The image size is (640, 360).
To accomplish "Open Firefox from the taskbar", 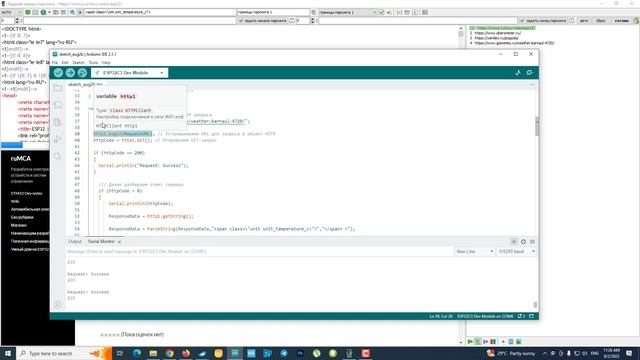I will point(186,353).
